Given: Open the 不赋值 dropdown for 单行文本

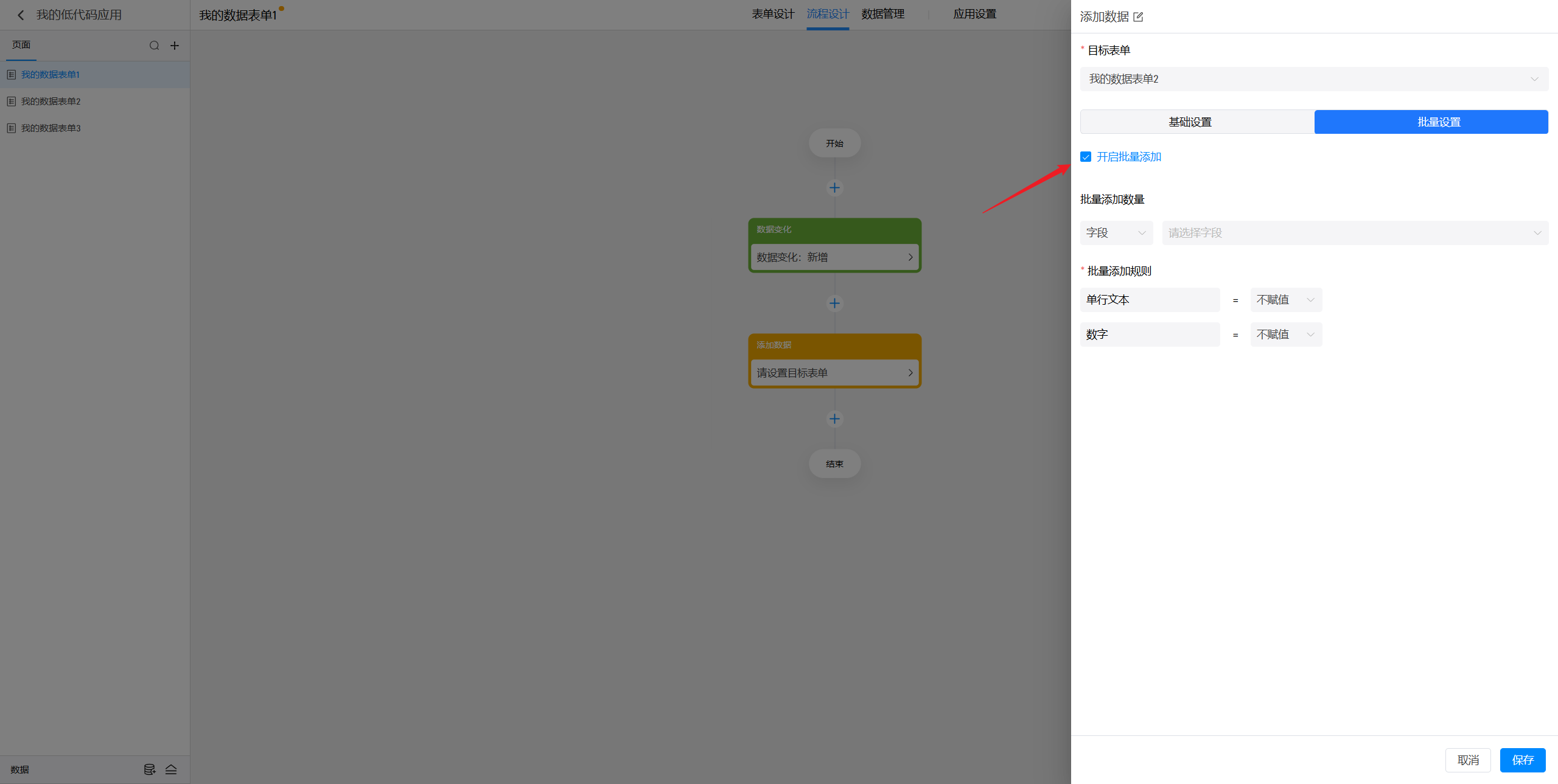Looking at the screenshot, I should [1285, 300].
